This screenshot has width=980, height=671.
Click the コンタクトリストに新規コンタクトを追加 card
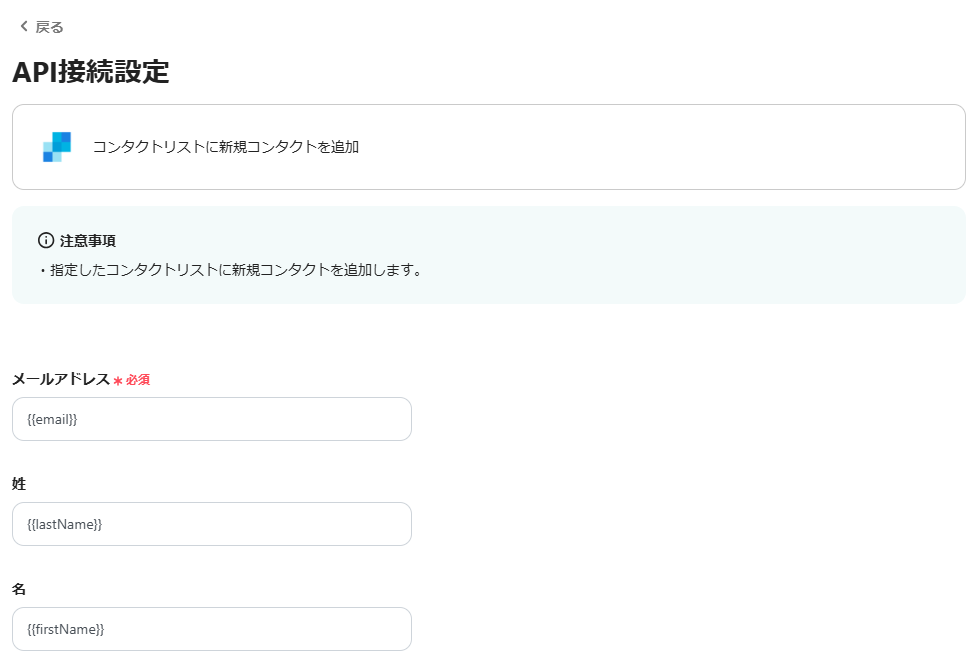click(490, 147)
